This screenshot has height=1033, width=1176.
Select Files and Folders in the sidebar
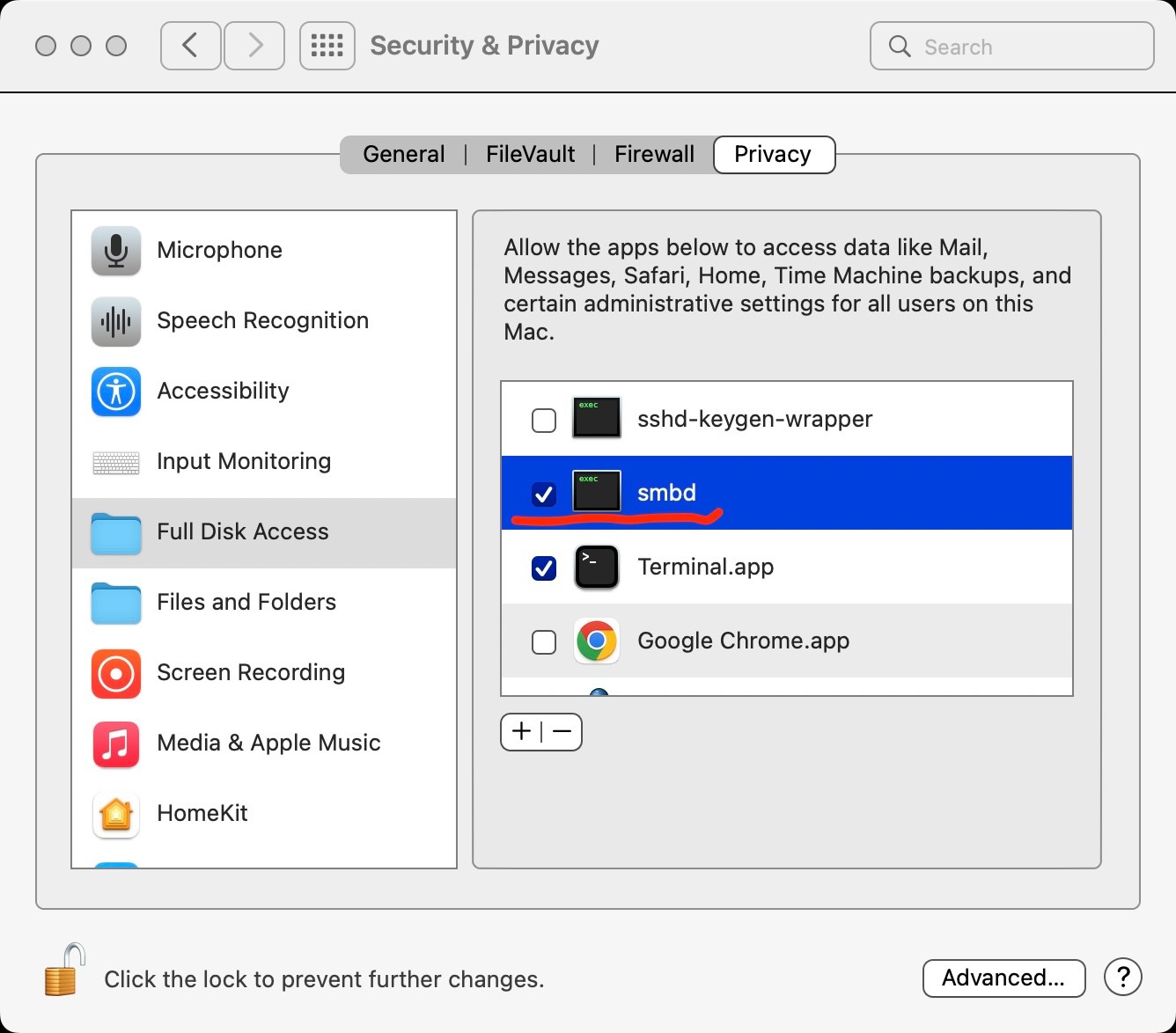click(246, 603)
